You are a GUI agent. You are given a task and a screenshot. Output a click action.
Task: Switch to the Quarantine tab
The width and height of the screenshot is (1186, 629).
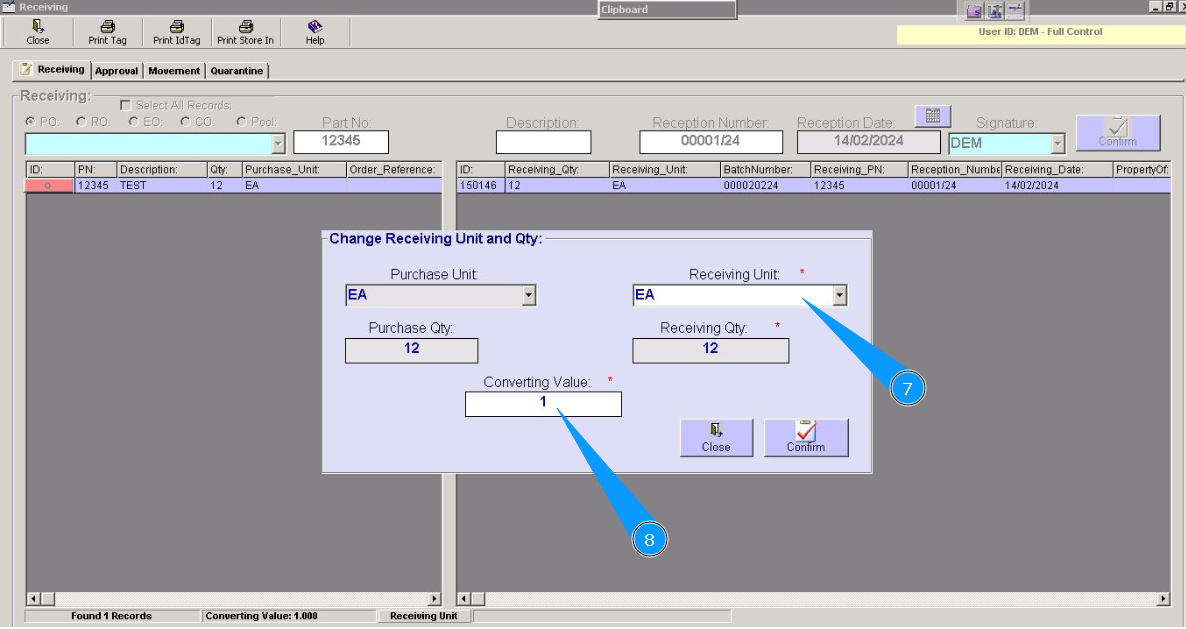(237, 71)
